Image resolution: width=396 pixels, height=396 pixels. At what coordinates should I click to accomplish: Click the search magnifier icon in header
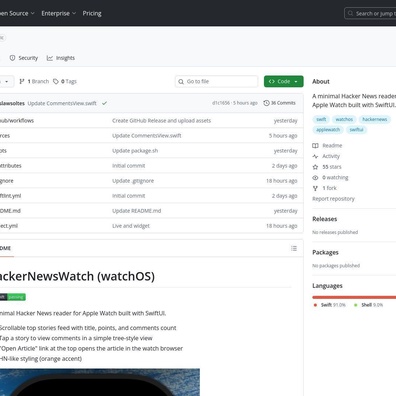pos(350,13)
